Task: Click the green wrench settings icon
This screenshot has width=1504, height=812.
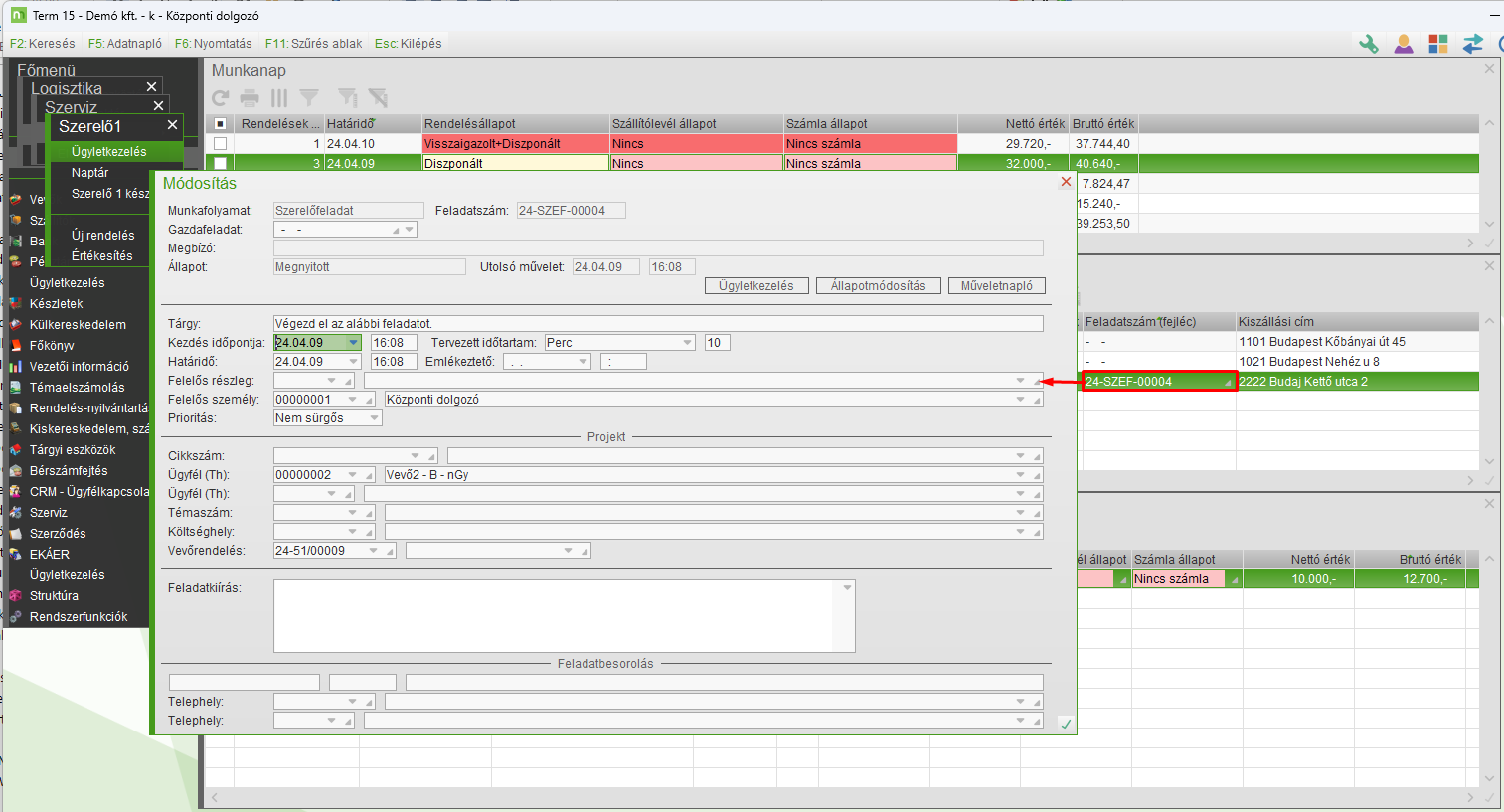Action: pyautogui.click(x=1369, y=44)
